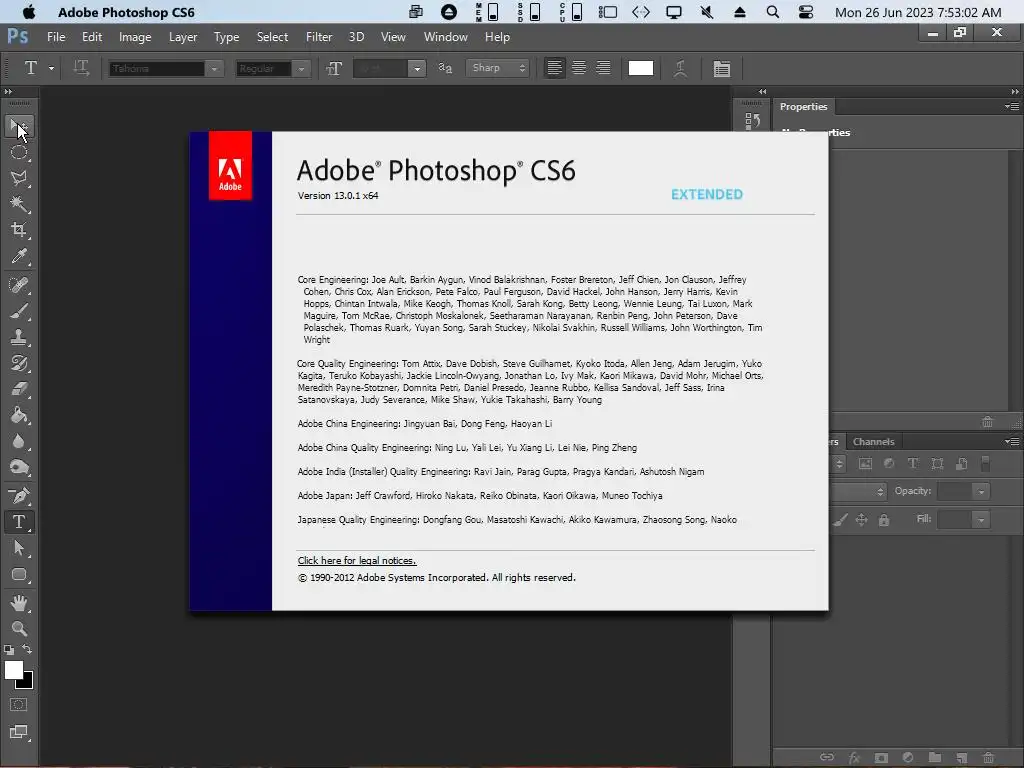Viewport: 1024px width, 768px height.
Task: Select the Magic Wand tool
Action: click(x=19, y=204)
